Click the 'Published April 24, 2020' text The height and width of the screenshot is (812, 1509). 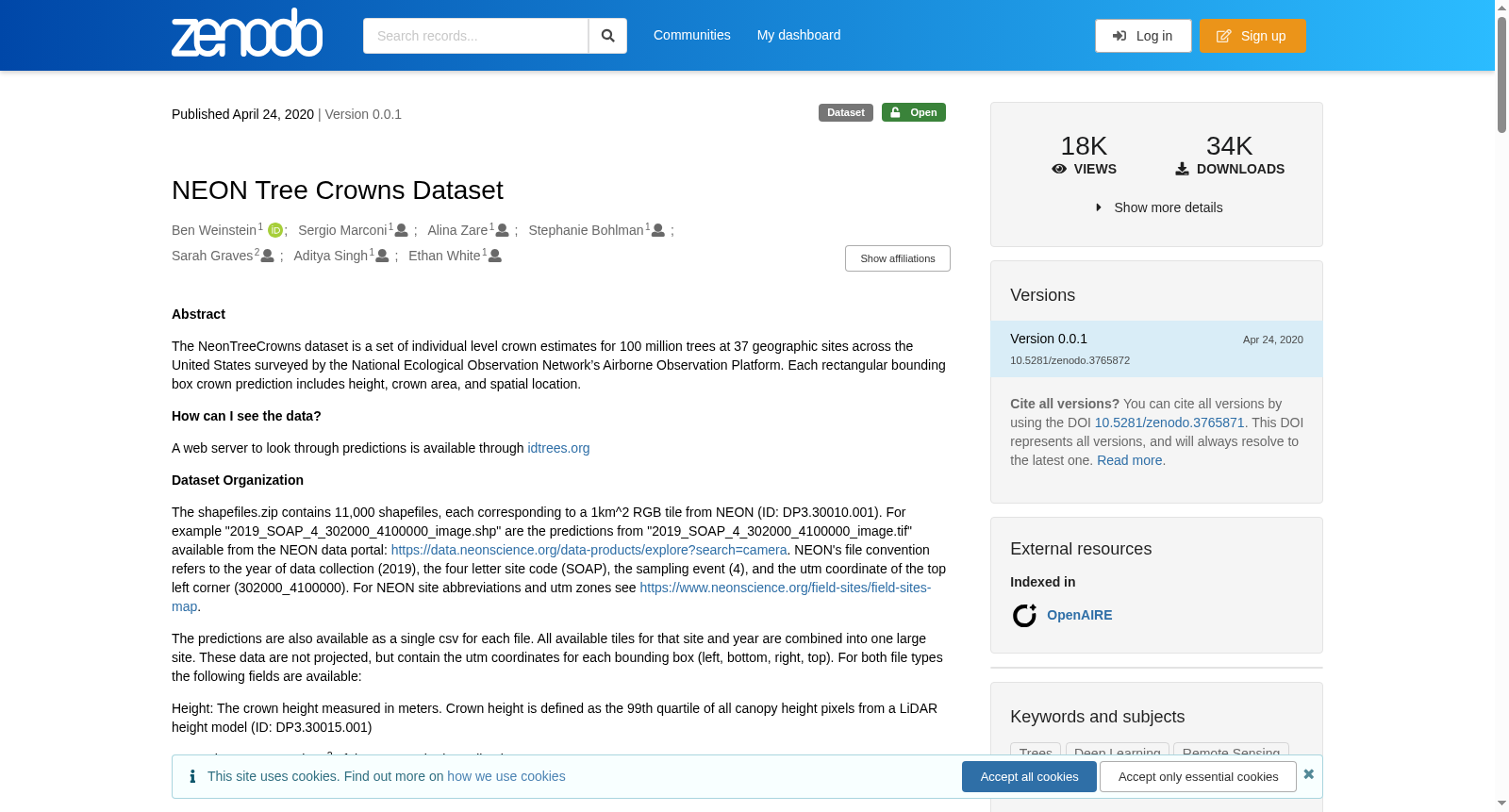click(242, 114)
